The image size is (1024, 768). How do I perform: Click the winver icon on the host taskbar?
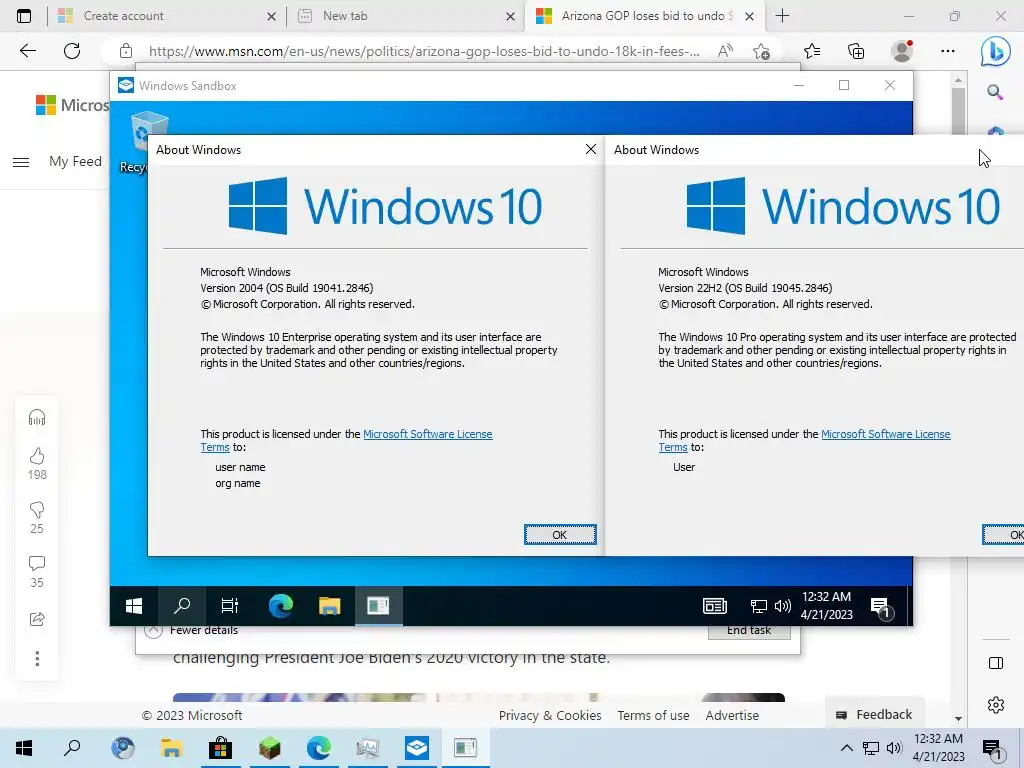coord(466,748)
